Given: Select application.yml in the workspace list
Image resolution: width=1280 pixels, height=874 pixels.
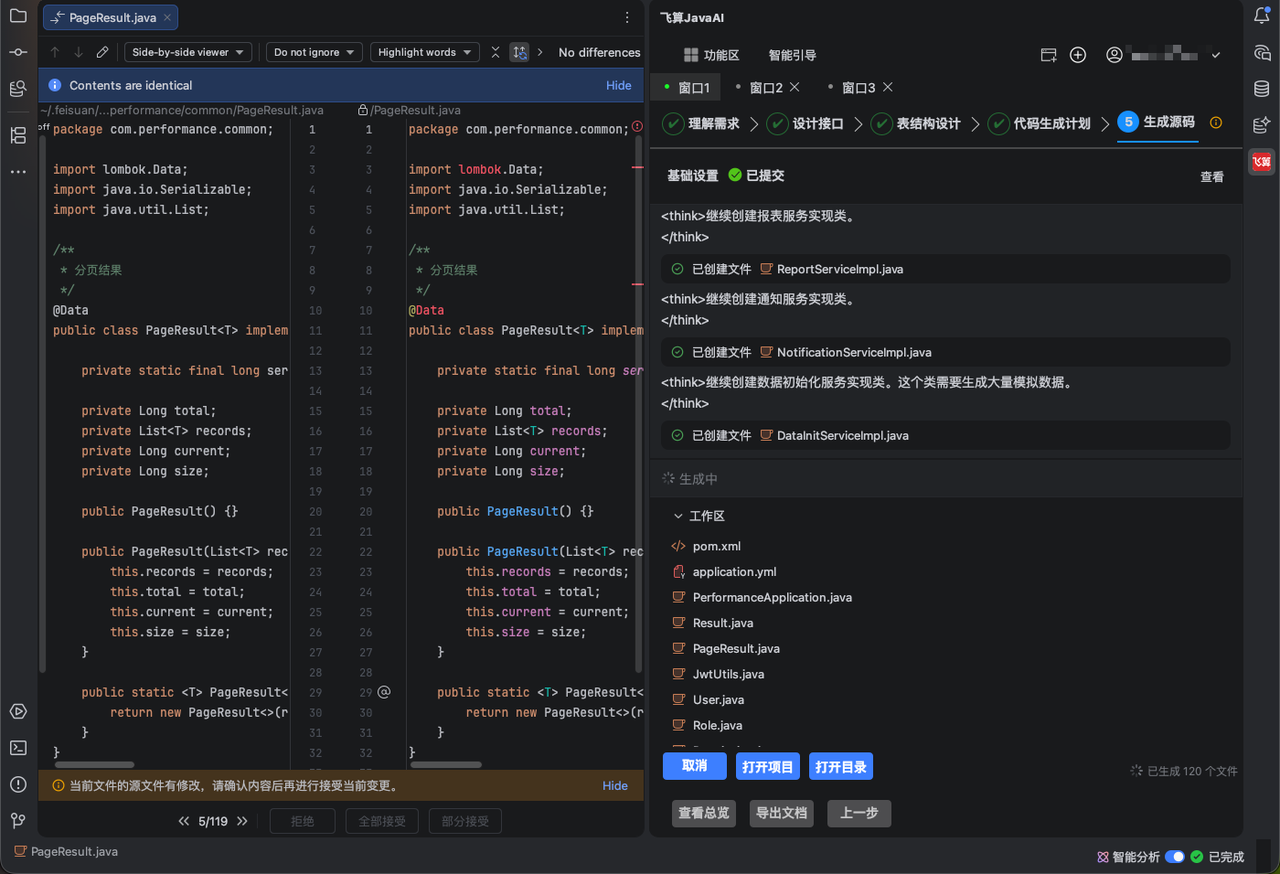Looking at the screenshot, I should [734, 572].
